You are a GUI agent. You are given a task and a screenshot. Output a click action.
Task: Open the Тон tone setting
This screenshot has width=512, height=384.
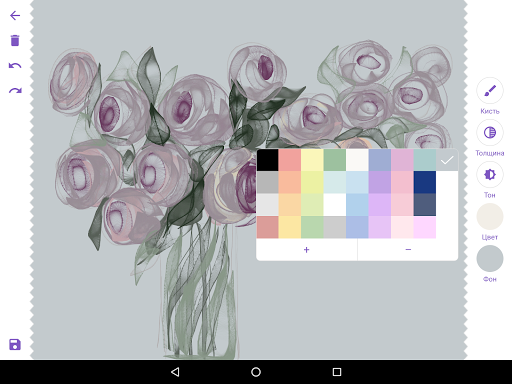point(490,175)
